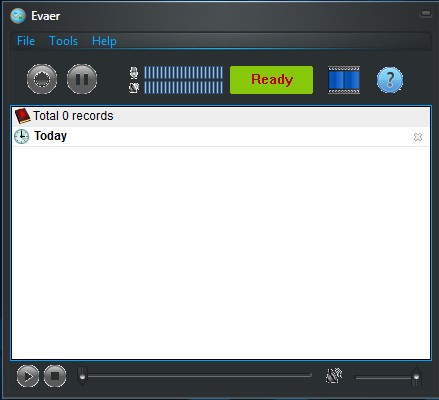The width and height of the screenshot is (439, 400).
Task: Stop playback with the stop button
Action: [55, 376]
